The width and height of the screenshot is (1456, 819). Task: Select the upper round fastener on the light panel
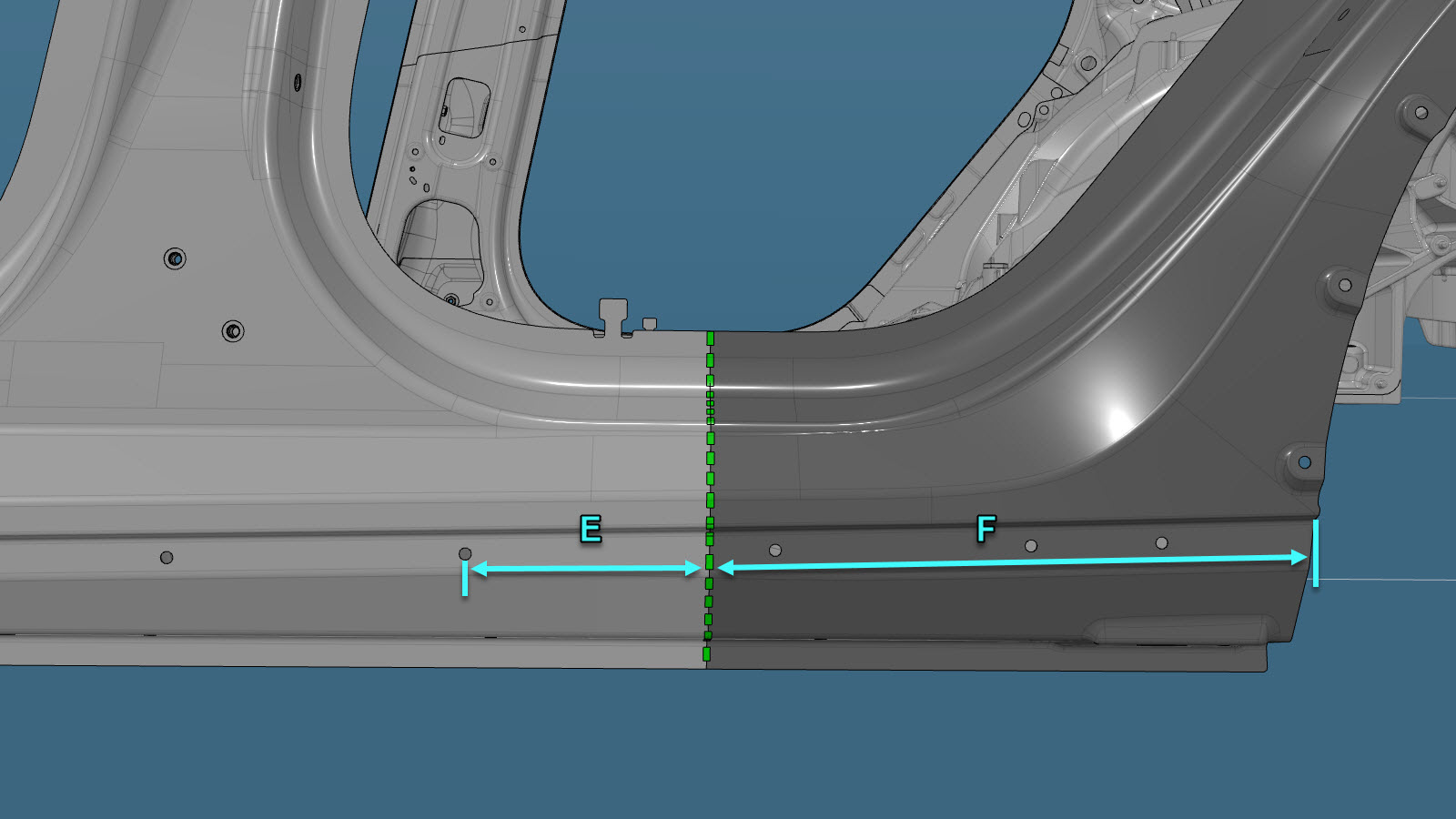tap(175, 259)
